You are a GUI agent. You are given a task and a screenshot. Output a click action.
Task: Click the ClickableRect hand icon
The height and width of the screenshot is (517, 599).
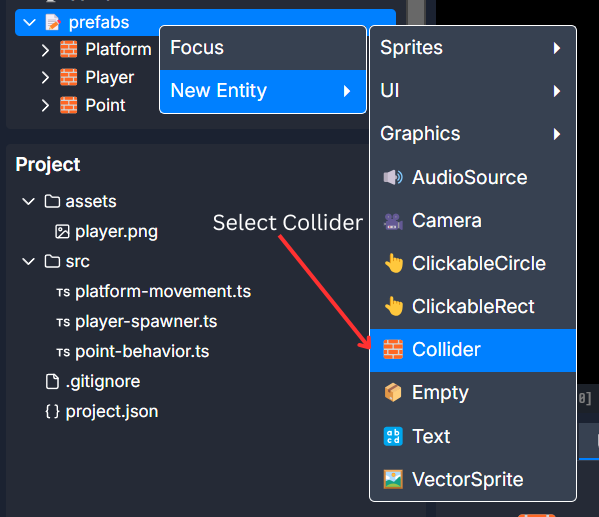[x=393, y=306]
